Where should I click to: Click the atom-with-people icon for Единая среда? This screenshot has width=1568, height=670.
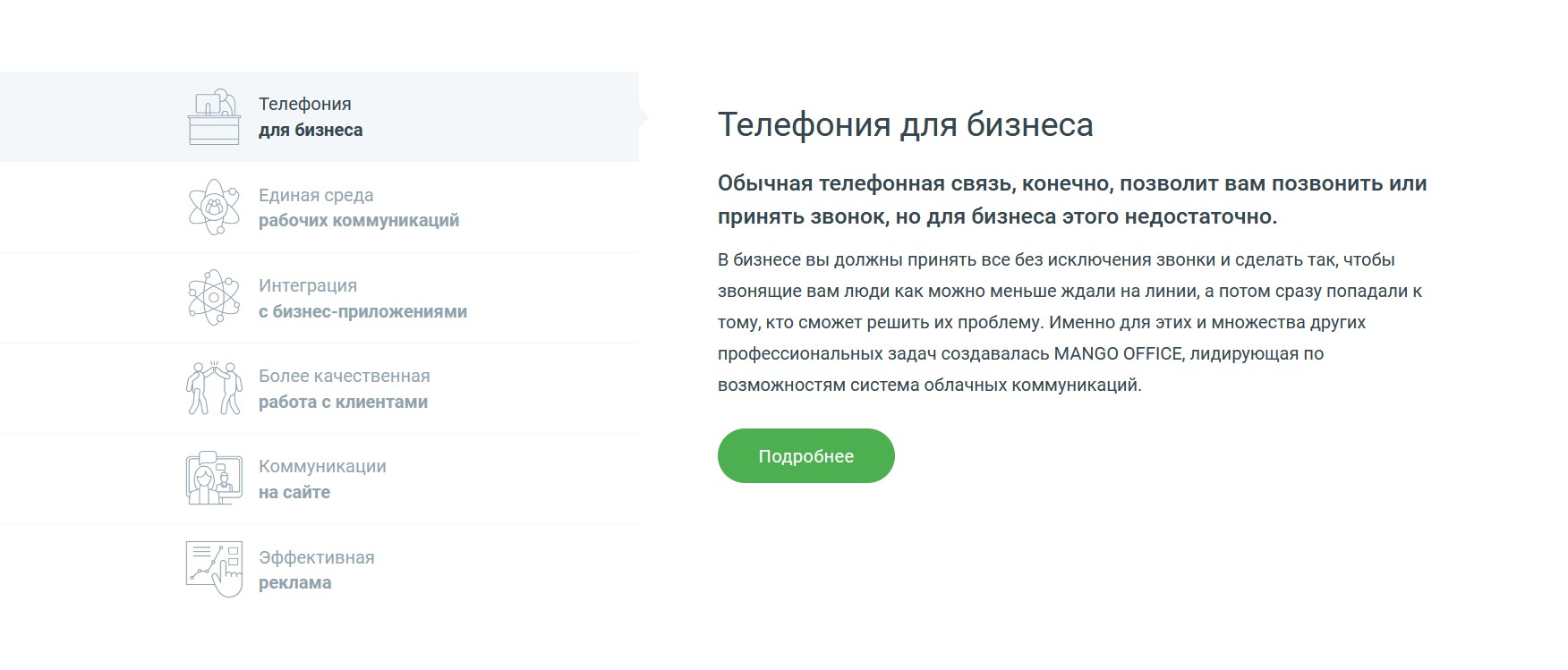(214, 208)
